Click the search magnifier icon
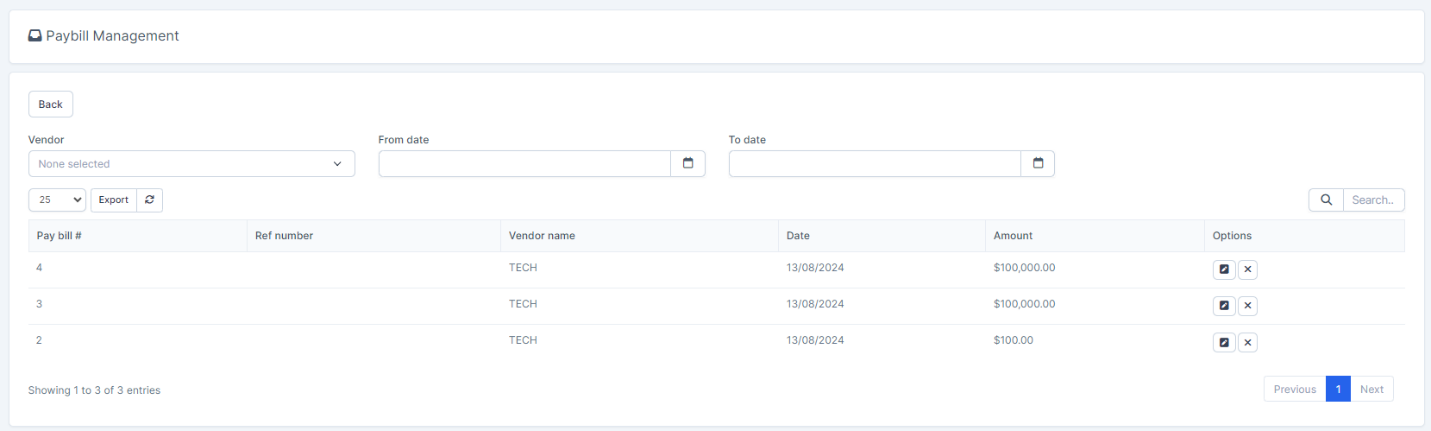 (x=1326, y=200)
